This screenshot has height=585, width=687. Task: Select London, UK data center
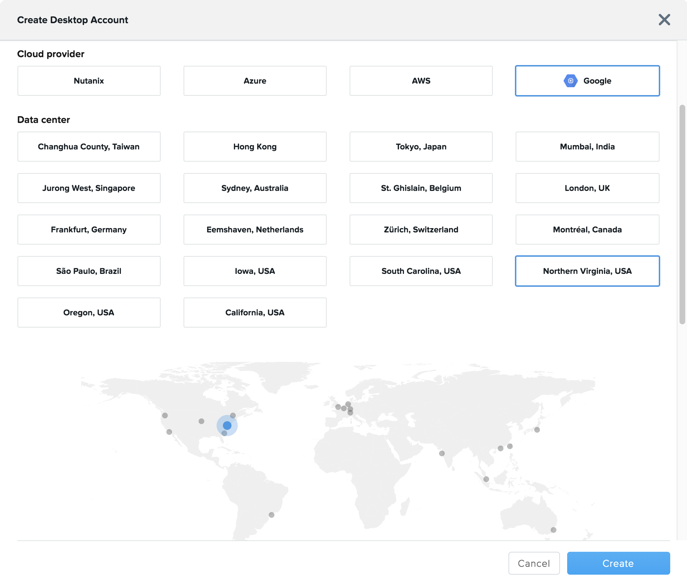click(x=587, y=188)
